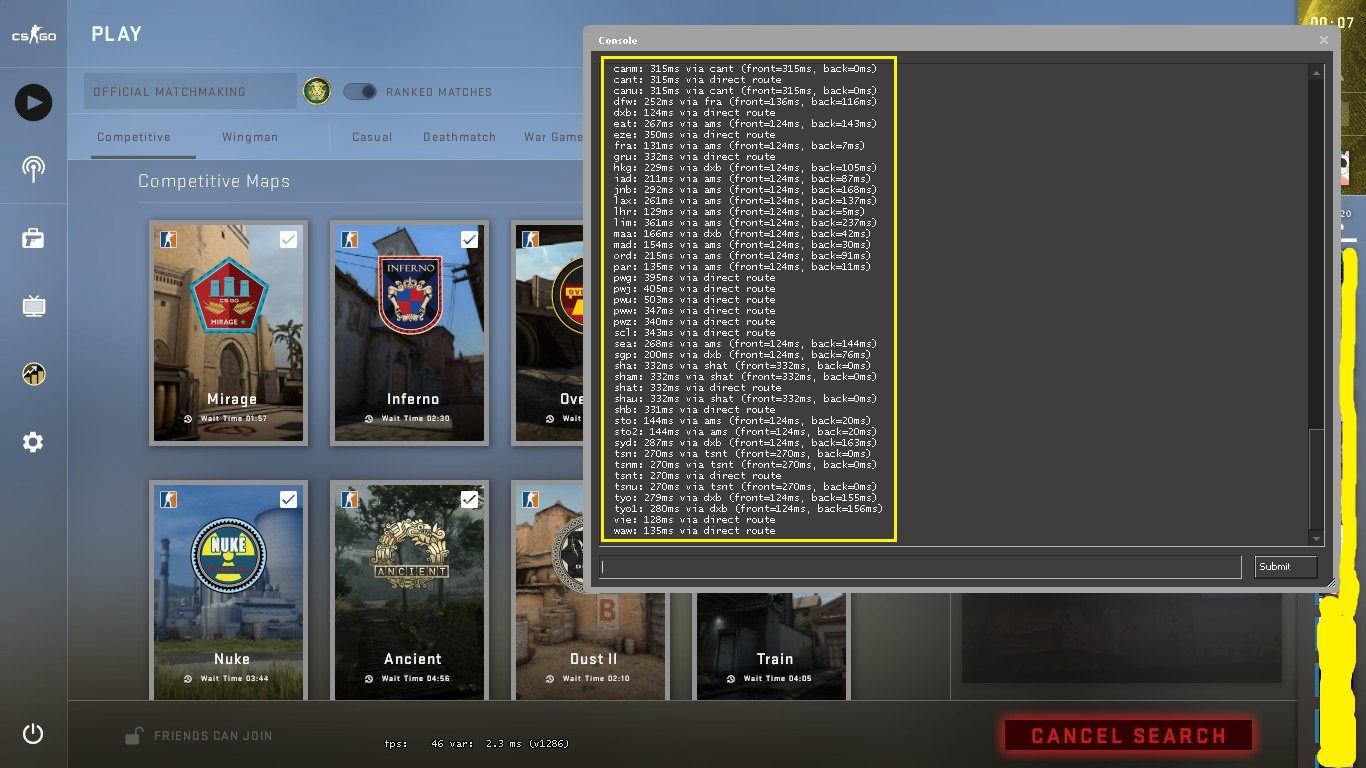Click the clock icon under Train
1366x768 pixels.
click(x=731, y=679)
